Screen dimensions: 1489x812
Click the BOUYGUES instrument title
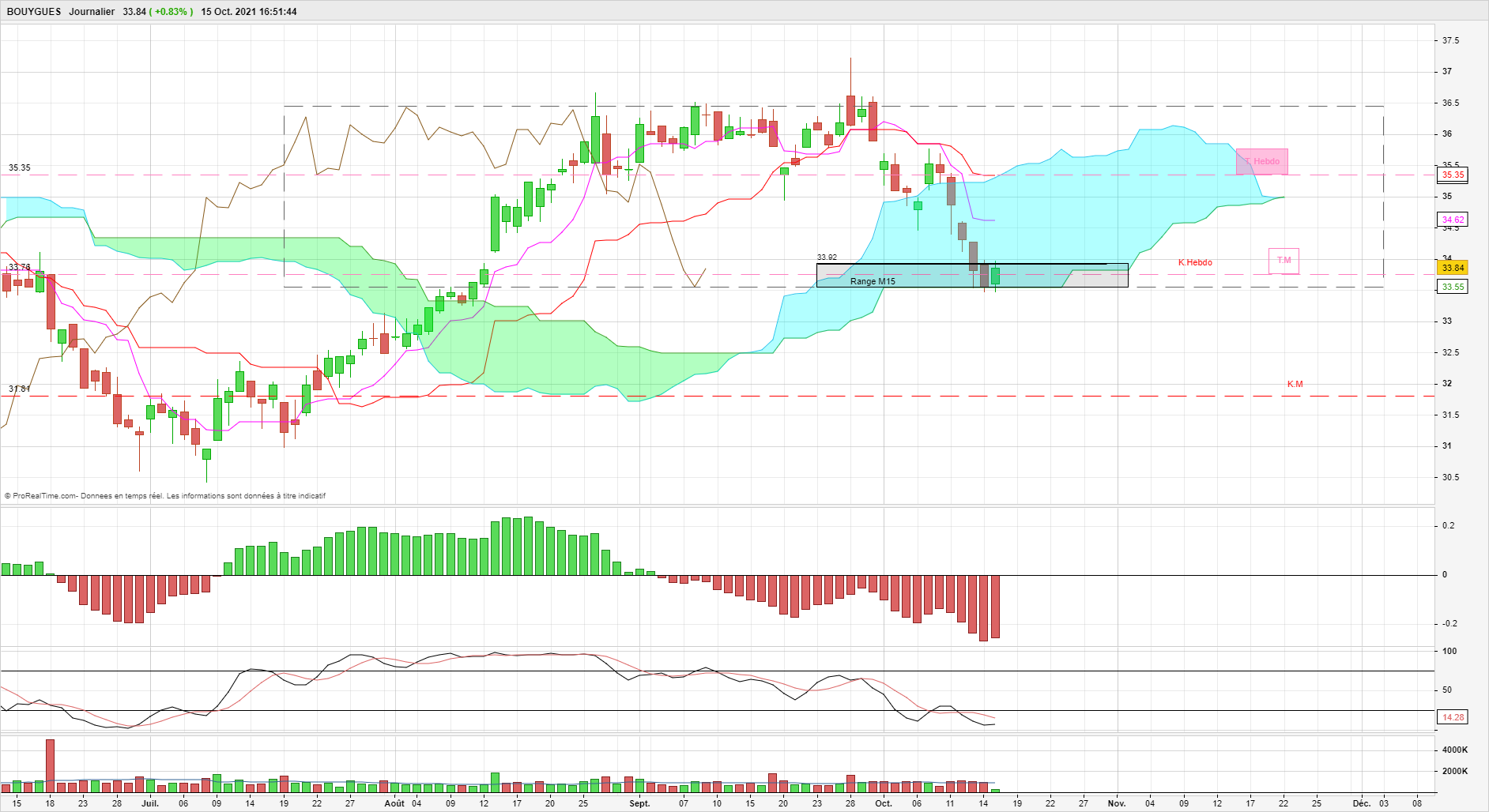click(x=34, y=12)
